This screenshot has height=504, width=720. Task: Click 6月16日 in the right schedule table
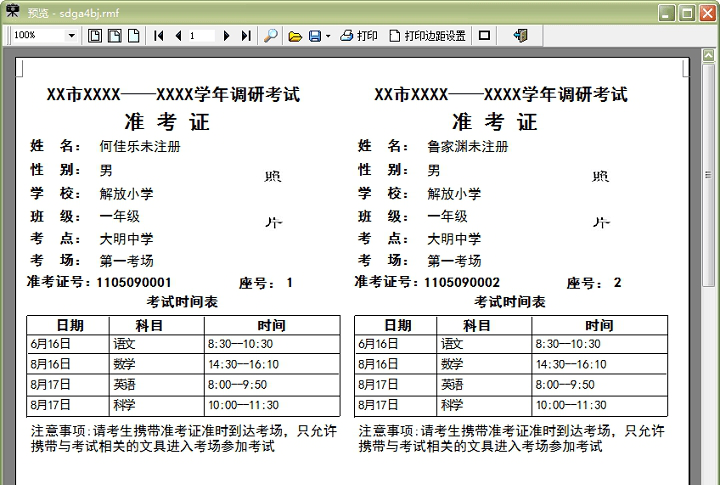pos(378,344)
